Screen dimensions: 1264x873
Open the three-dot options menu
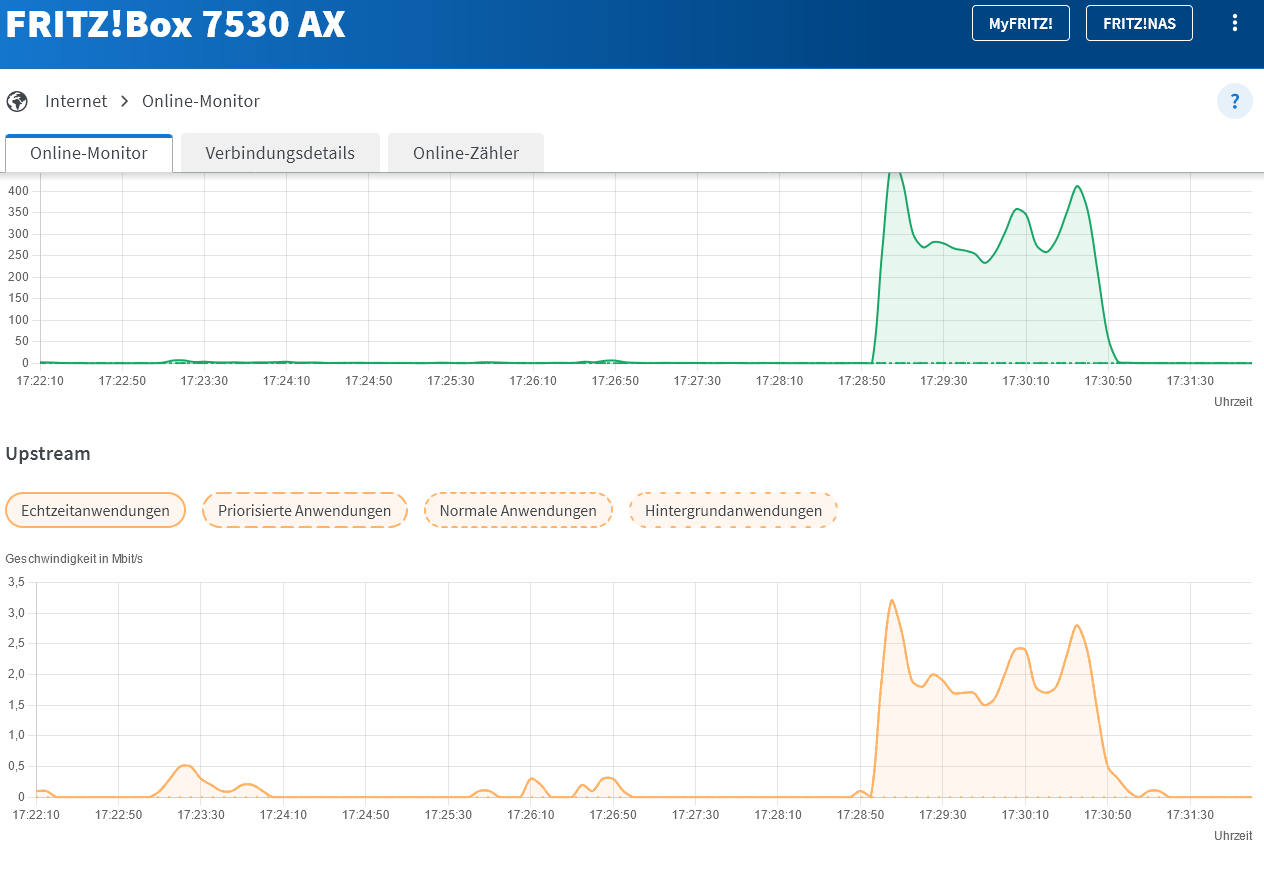(x=1235, y=23)
